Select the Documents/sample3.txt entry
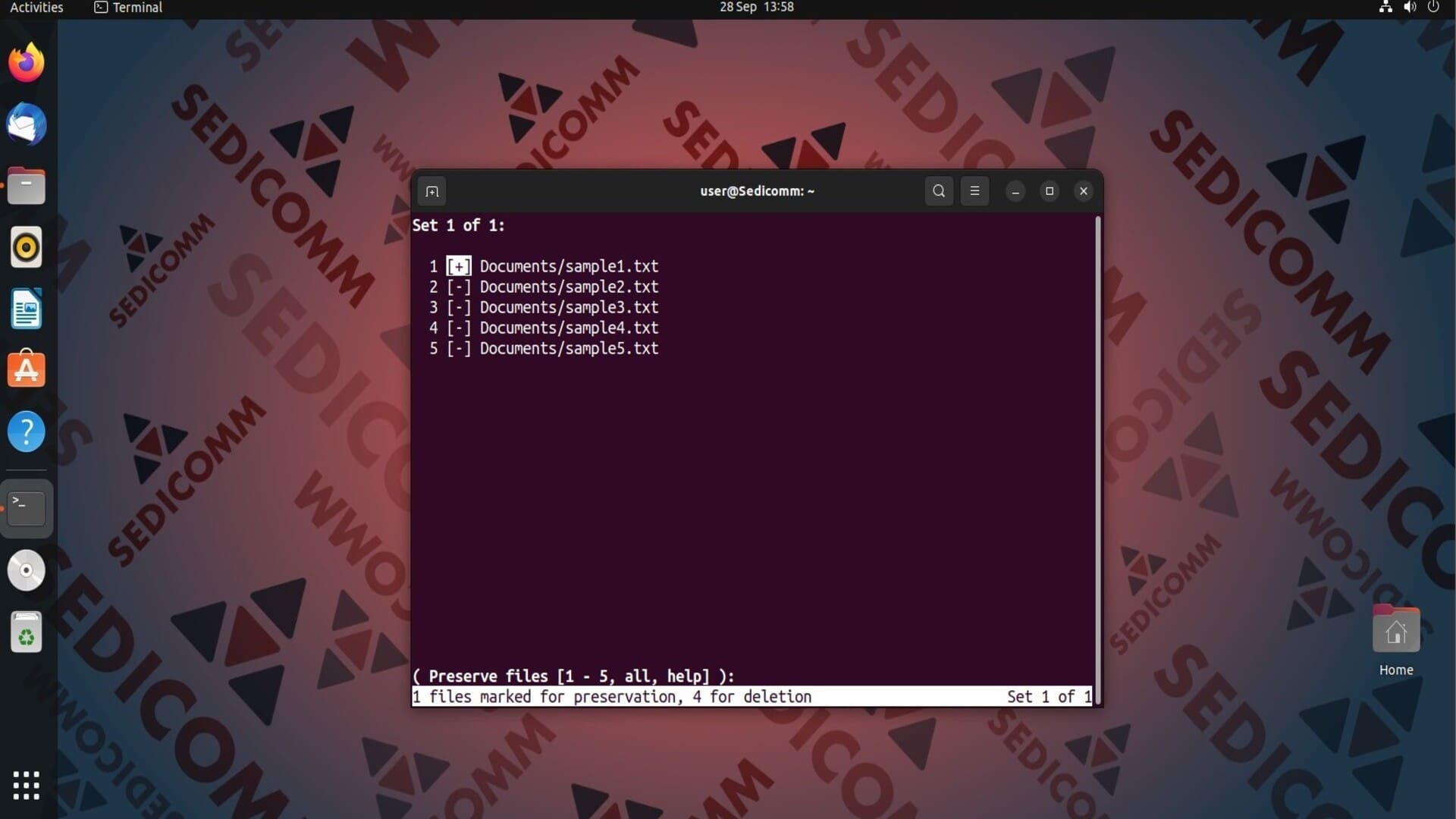The image size is (1456, 819). pos(570,307)
